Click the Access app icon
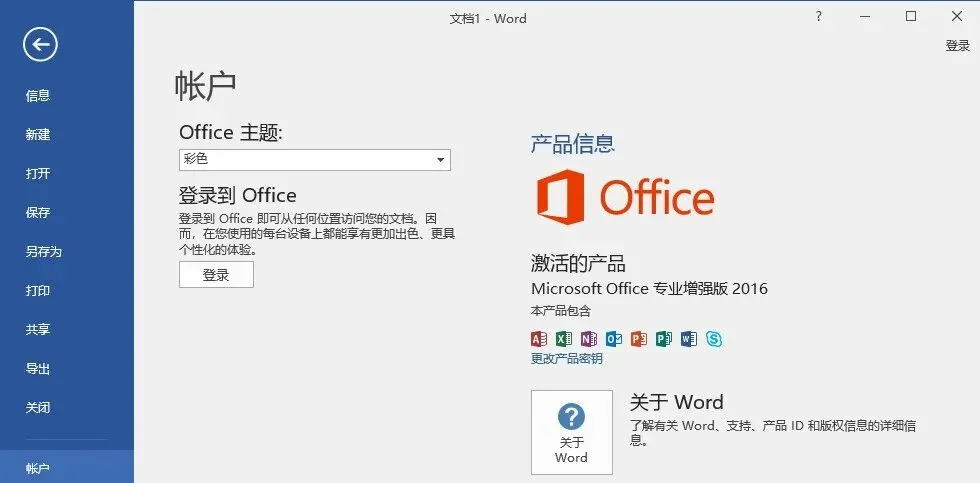 point(539,339)
